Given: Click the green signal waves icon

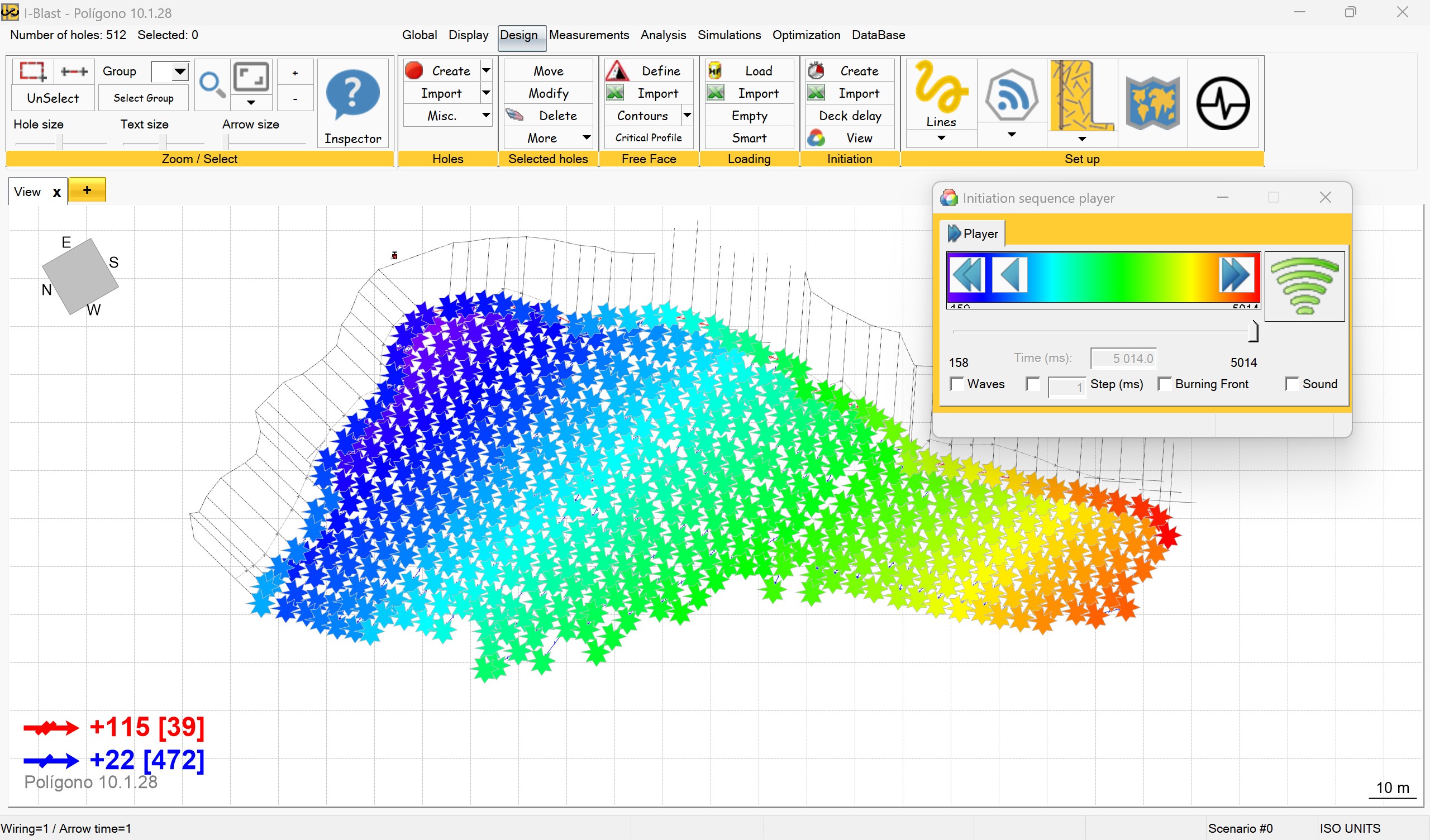Looking at the screenshot, I should point(1304,286).
